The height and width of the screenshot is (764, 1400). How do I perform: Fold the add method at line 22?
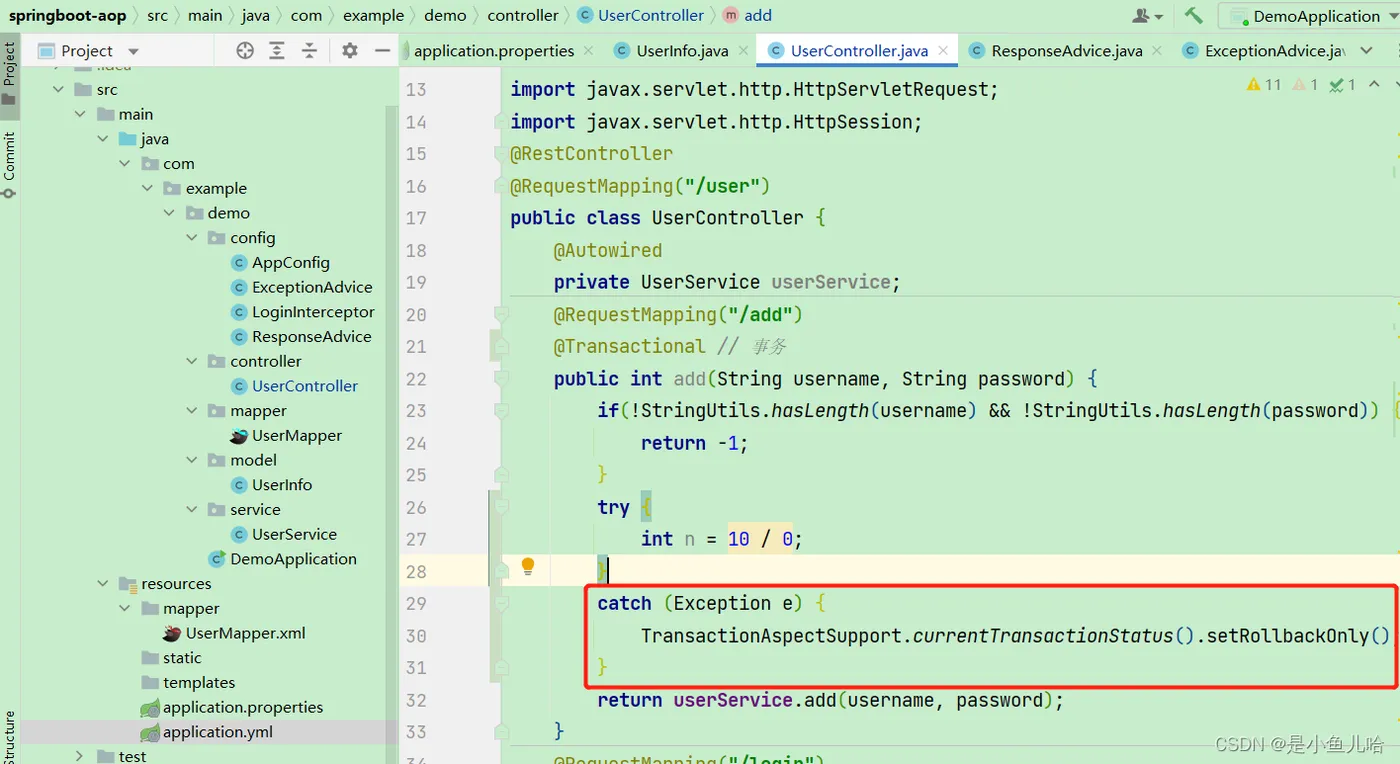point(501,379)
